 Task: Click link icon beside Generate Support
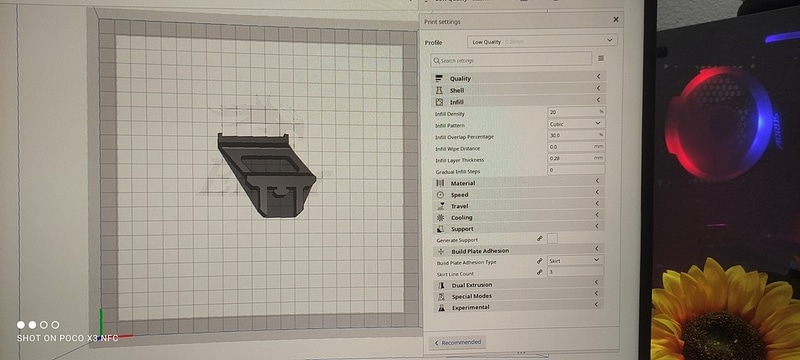click(x=539, y=239)
